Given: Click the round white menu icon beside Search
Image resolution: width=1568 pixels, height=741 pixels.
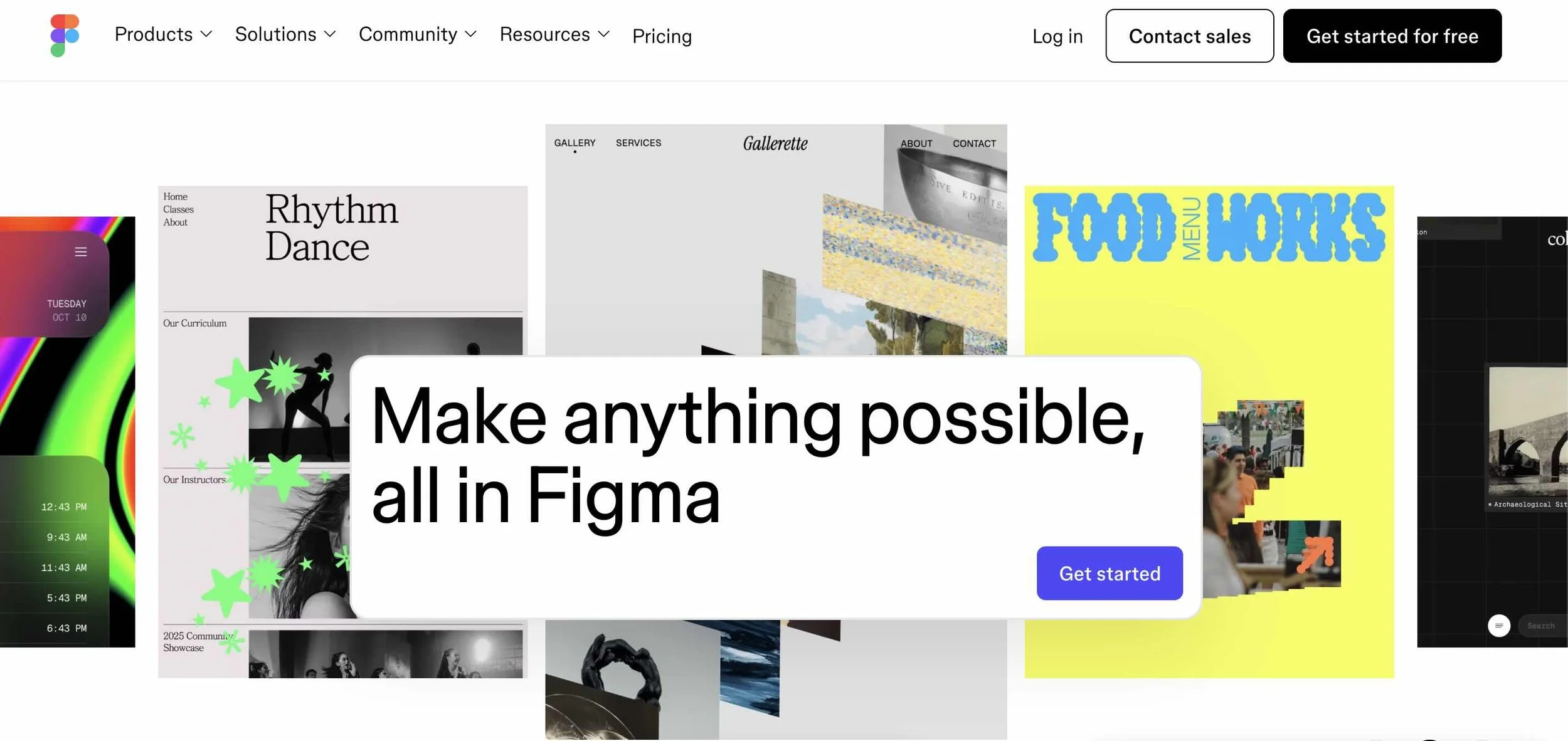Looking at the screenshot, I should click(x=1499, y=626).
